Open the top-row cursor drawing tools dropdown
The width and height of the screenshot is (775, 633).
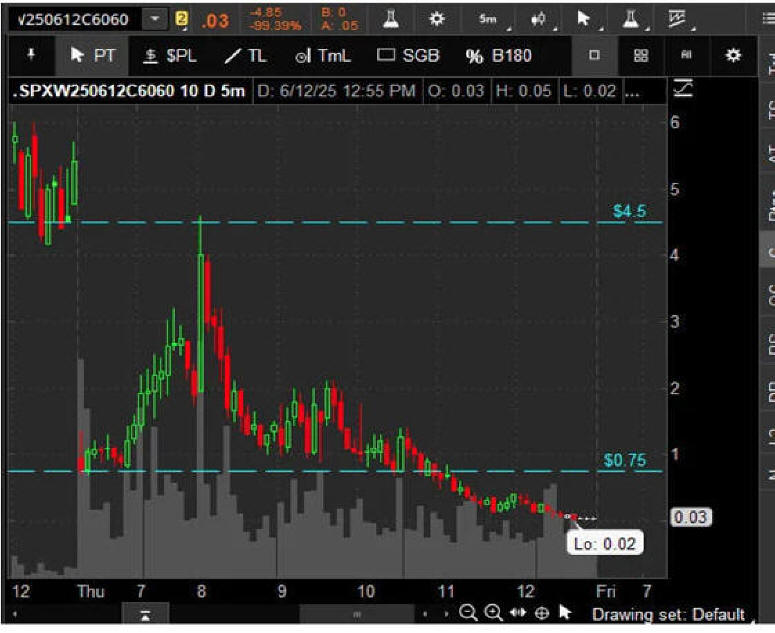(584, 19)
